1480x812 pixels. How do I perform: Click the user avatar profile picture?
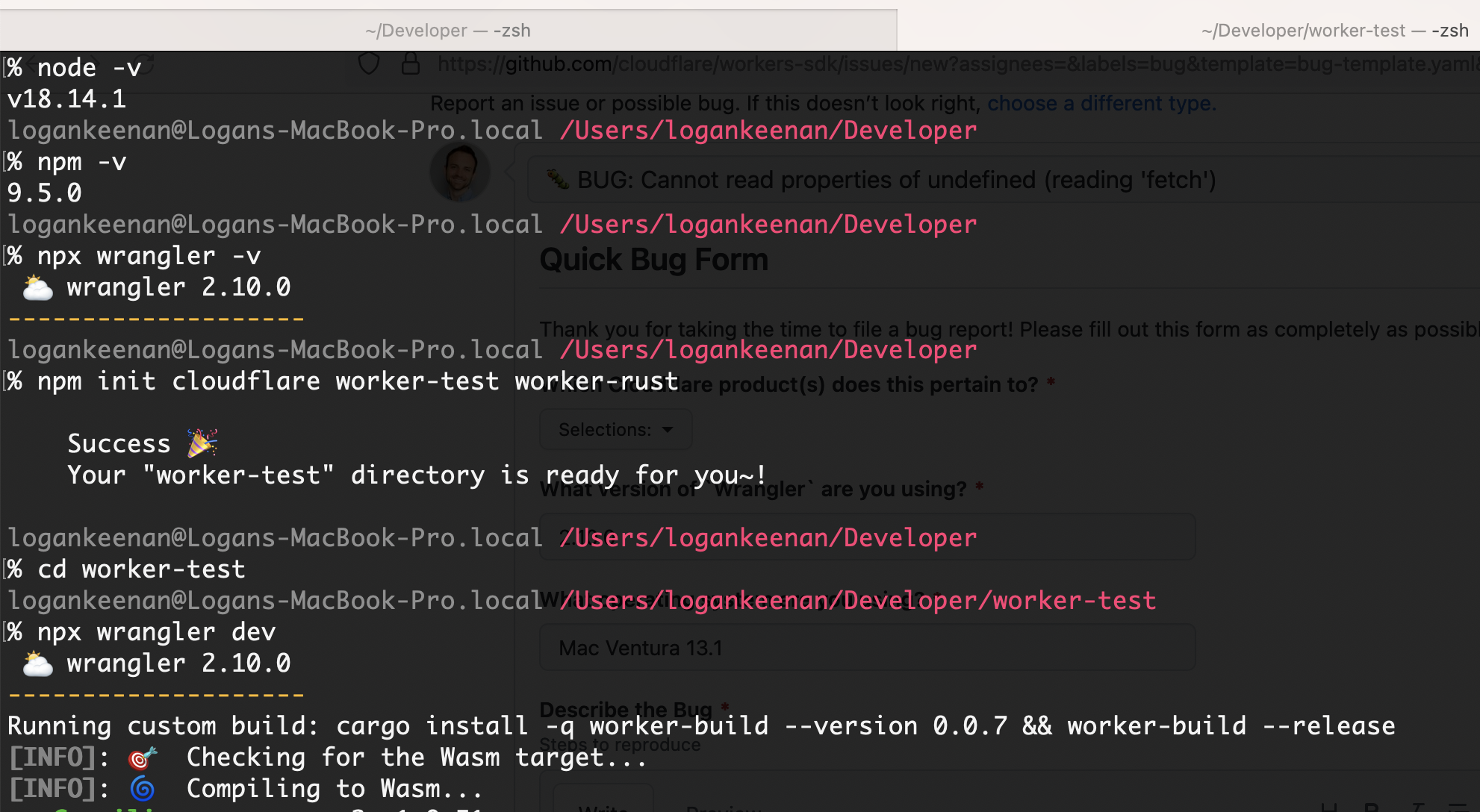[460, 171]
